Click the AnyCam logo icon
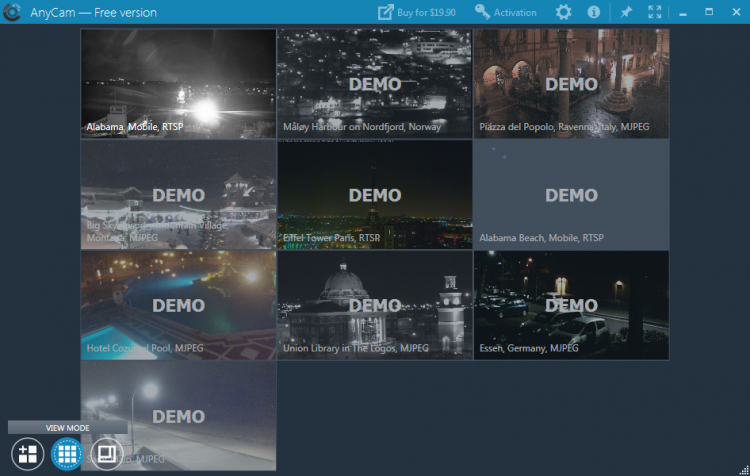This screenshot has height=476, width=750. point(12,12)
